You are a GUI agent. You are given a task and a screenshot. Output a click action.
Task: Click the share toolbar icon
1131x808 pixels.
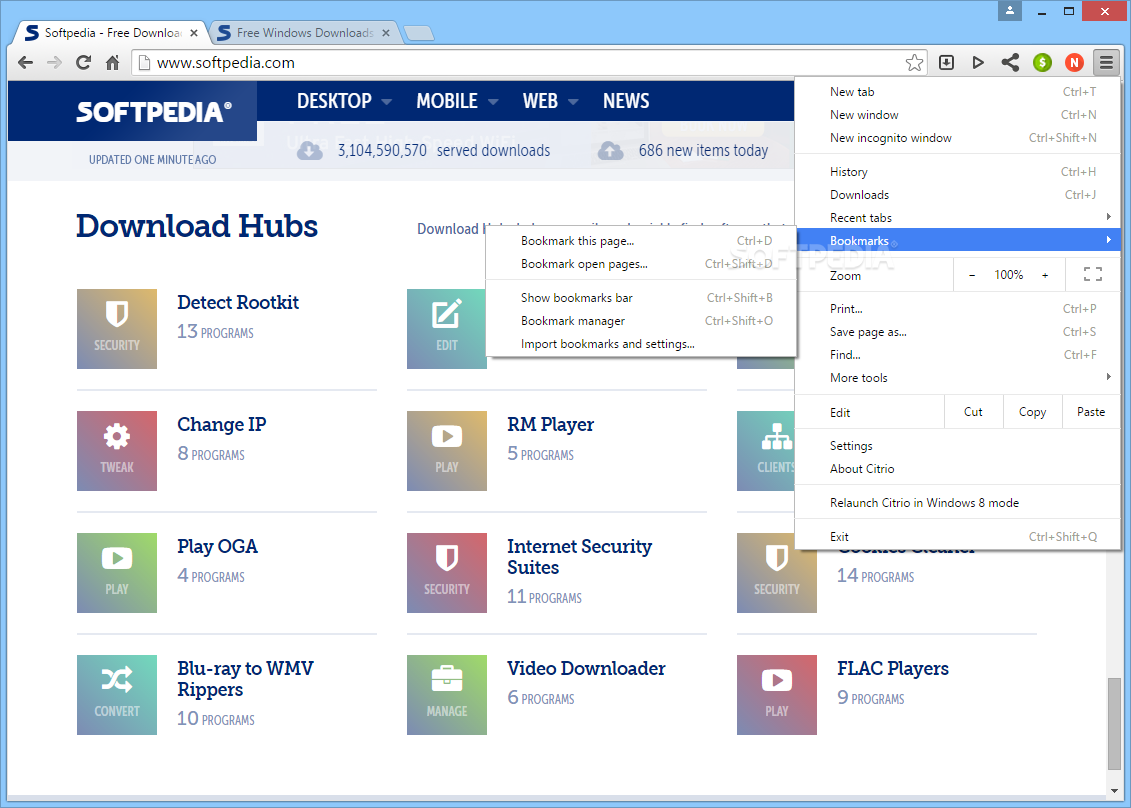point(1010,63)
